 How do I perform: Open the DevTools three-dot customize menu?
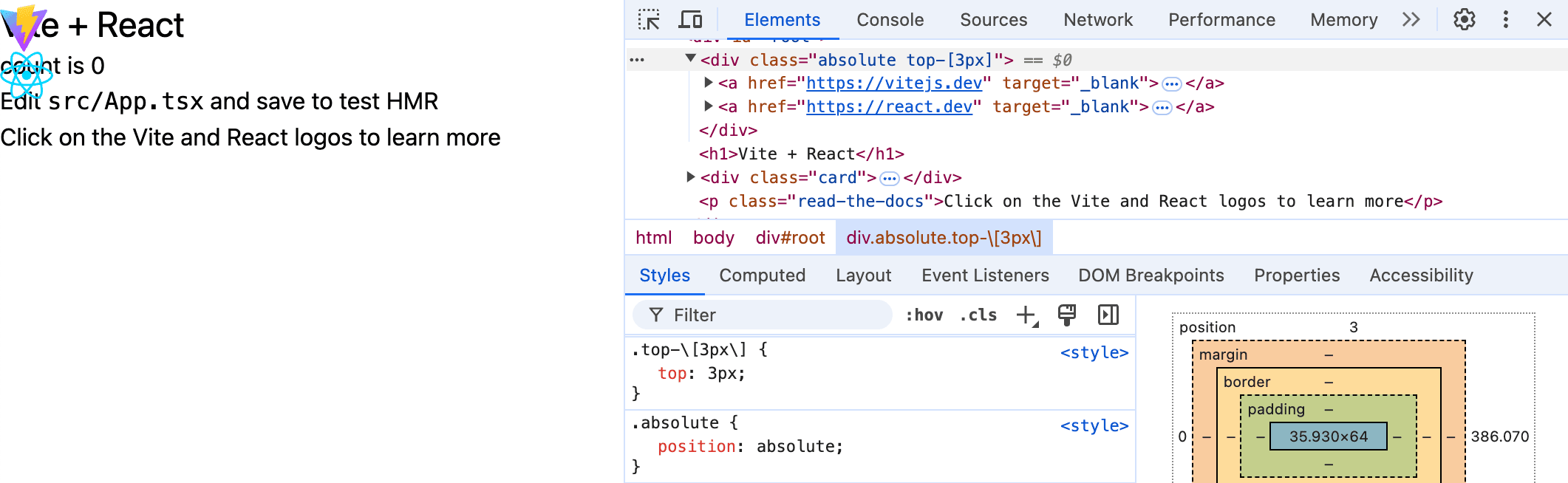(x=1505, y=20)
